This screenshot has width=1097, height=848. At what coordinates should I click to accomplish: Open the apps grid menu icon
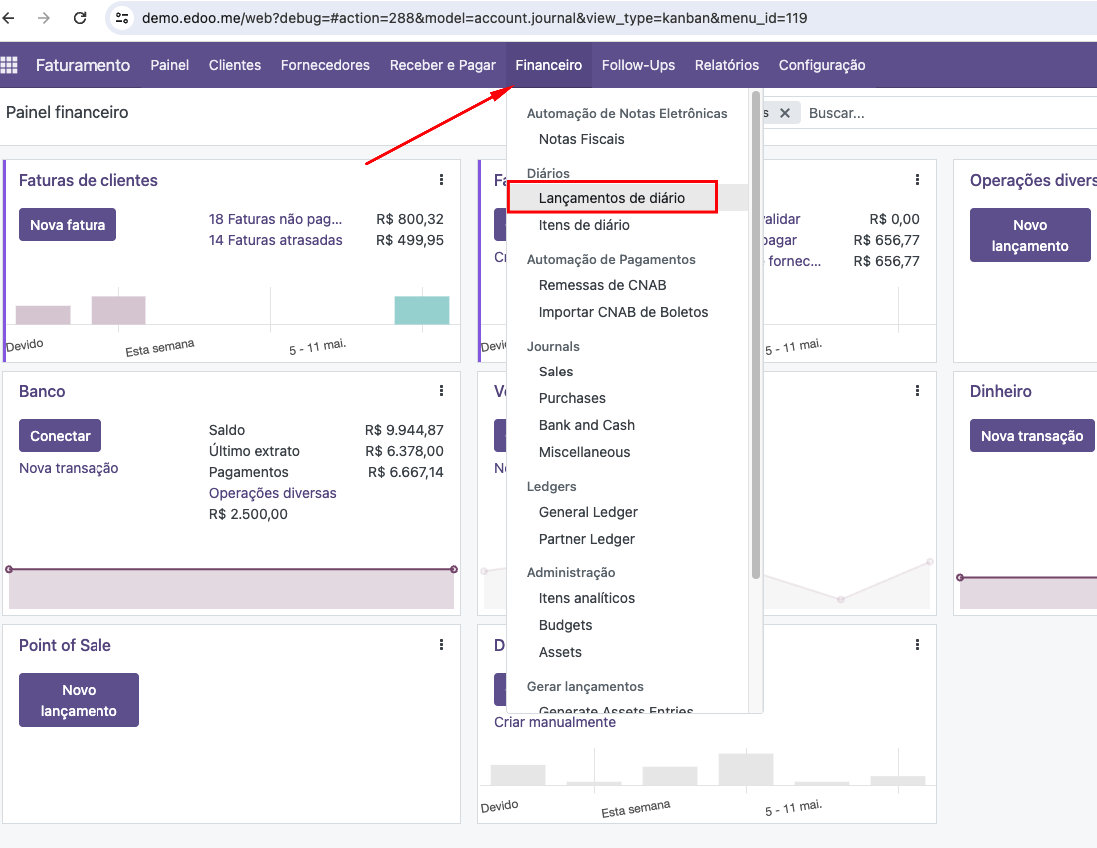click(x=8, y=65)
